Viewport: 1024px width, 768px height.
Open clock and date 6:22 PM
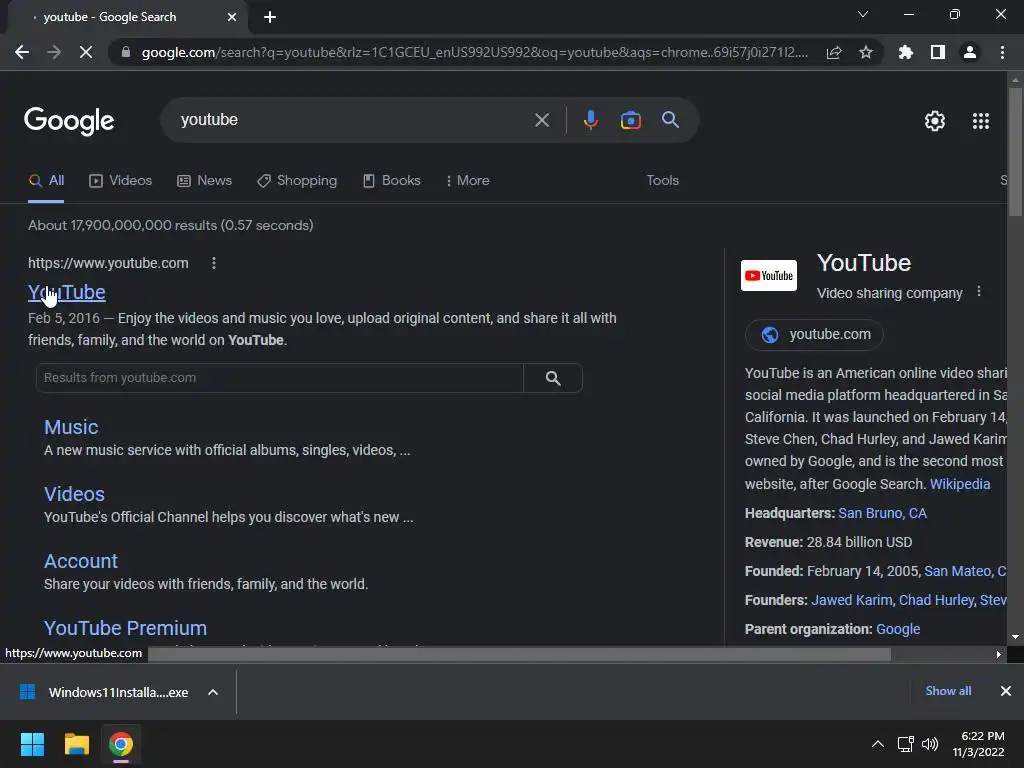[x=978, y=744]
